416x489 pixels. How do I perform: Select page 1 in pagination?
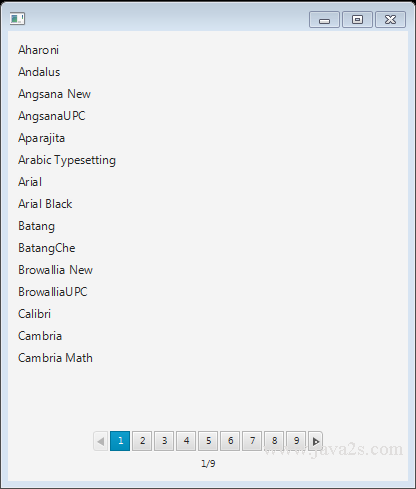[120, 441]
